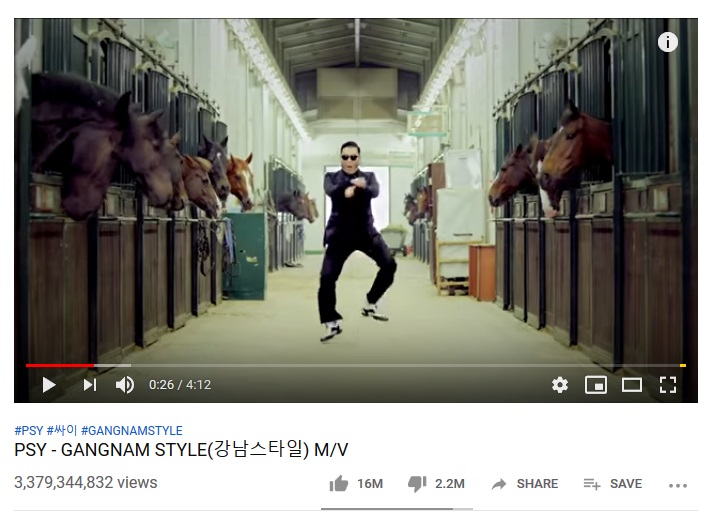Image resolution: width=709 pixels, height=517 pixels.
Task: Seek to middle of progress bar
Action: [356, 365]
